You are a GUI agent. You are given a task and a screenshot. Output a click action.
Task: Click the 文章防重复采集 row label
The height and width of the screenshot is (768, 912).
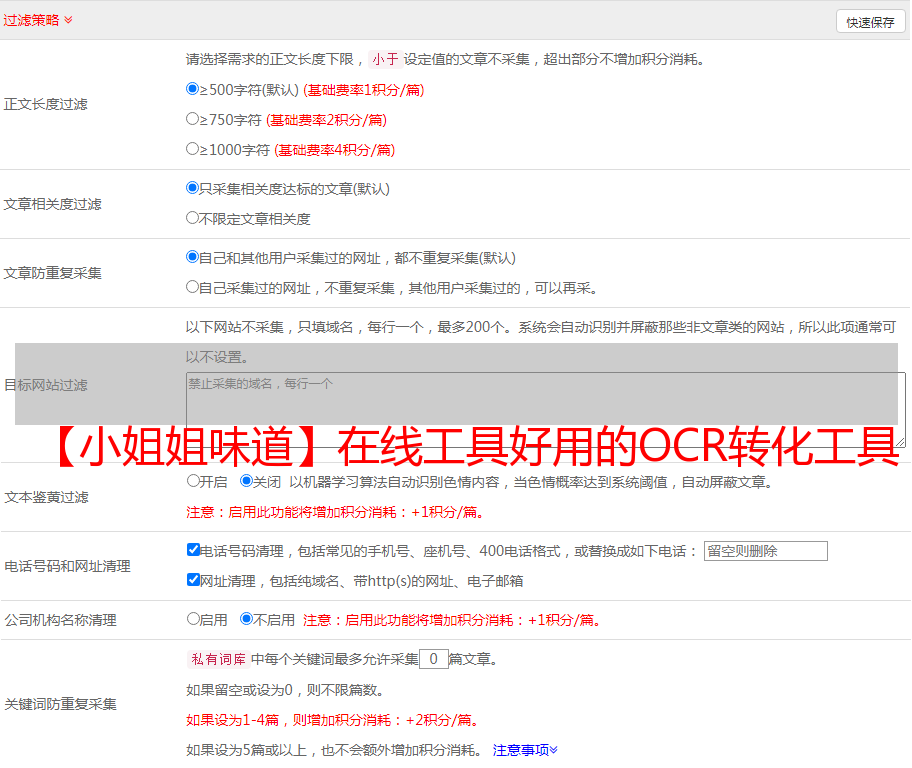(52, 273)
